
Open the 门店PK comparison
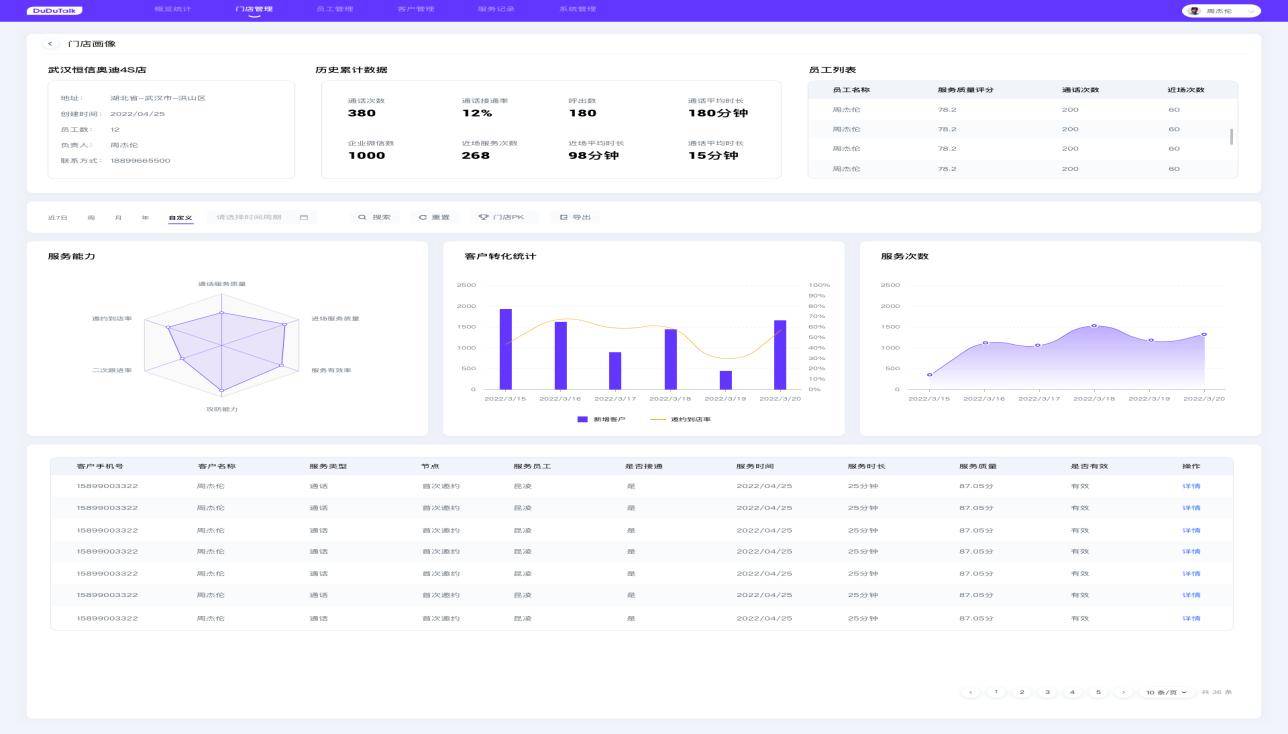coord(502,217)
